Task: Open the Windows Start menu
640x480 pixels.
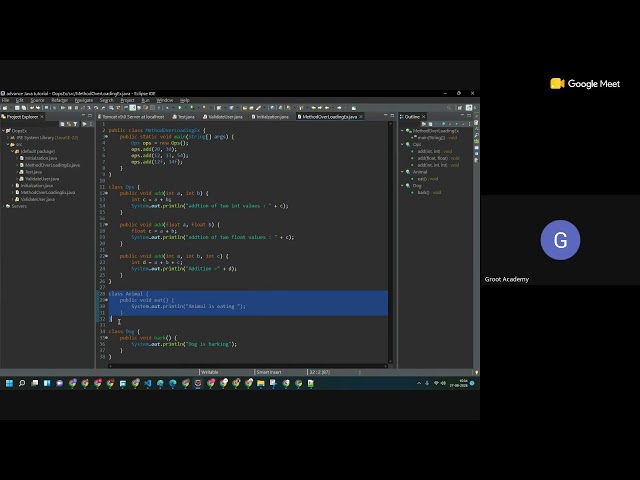Action: point(9,383)
